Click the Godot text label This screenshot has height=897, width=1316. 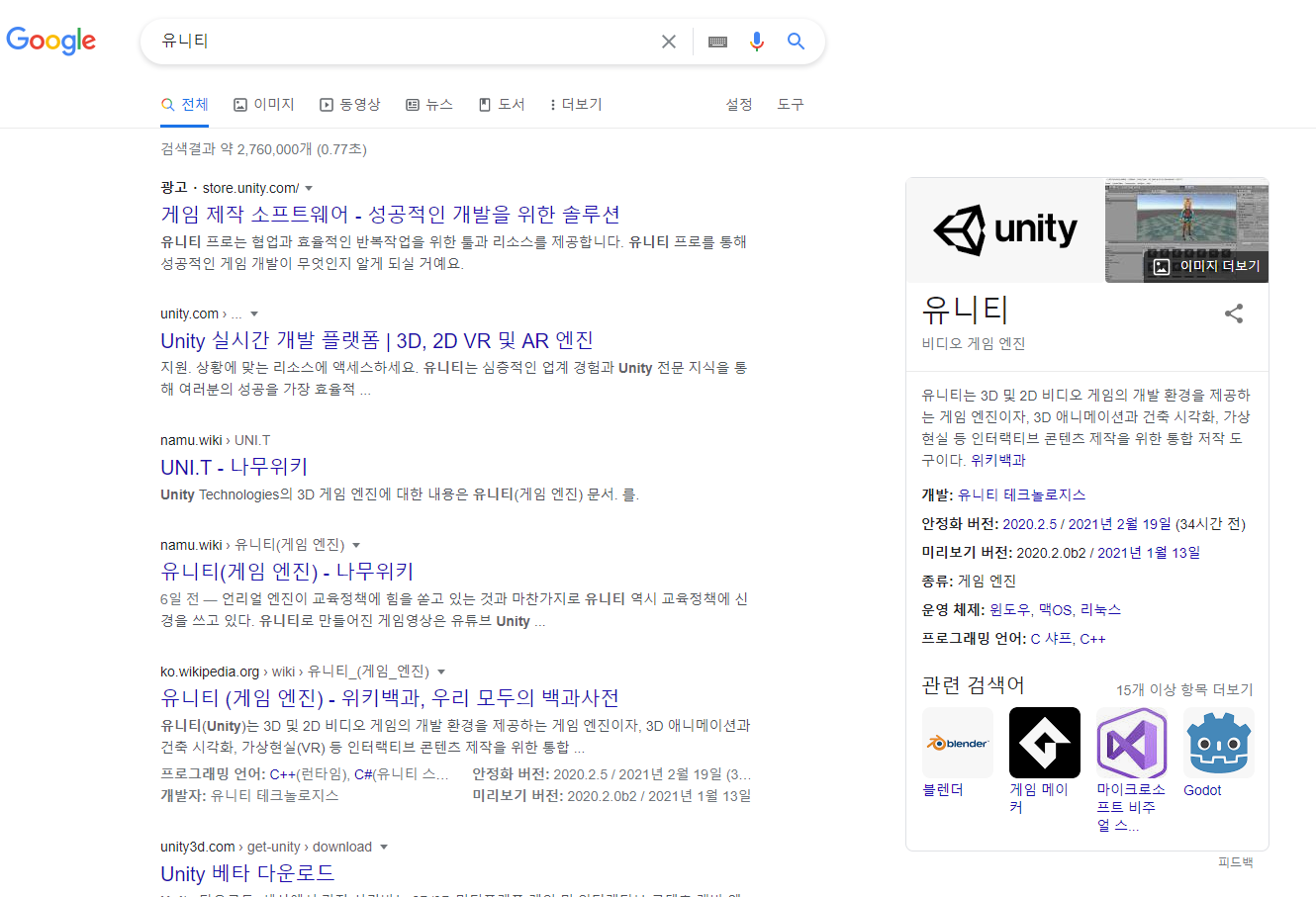coord(1202,790)
